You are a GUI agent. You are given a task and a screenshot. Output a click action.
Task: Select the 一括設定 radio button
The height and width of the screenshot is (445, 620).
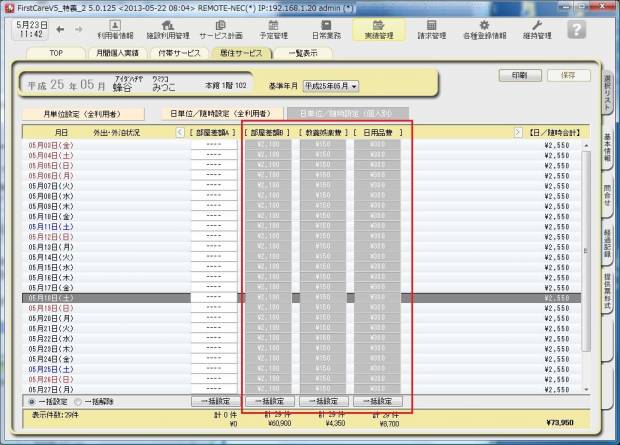pyautogui.click(x=32, y=401)
